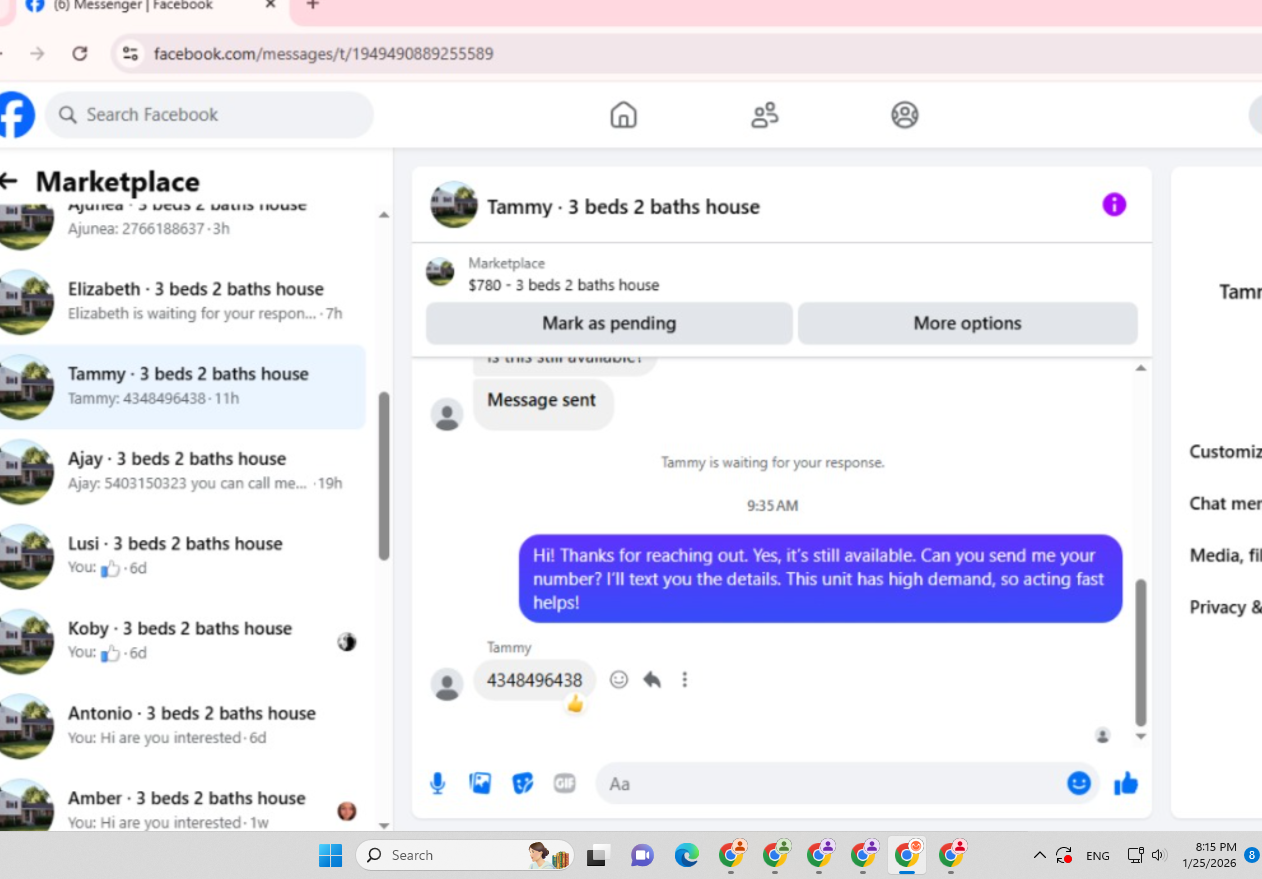The width and height of the screenshot is (1262, 879).
Task: Open volume control in system tray
Action: 1159,855
